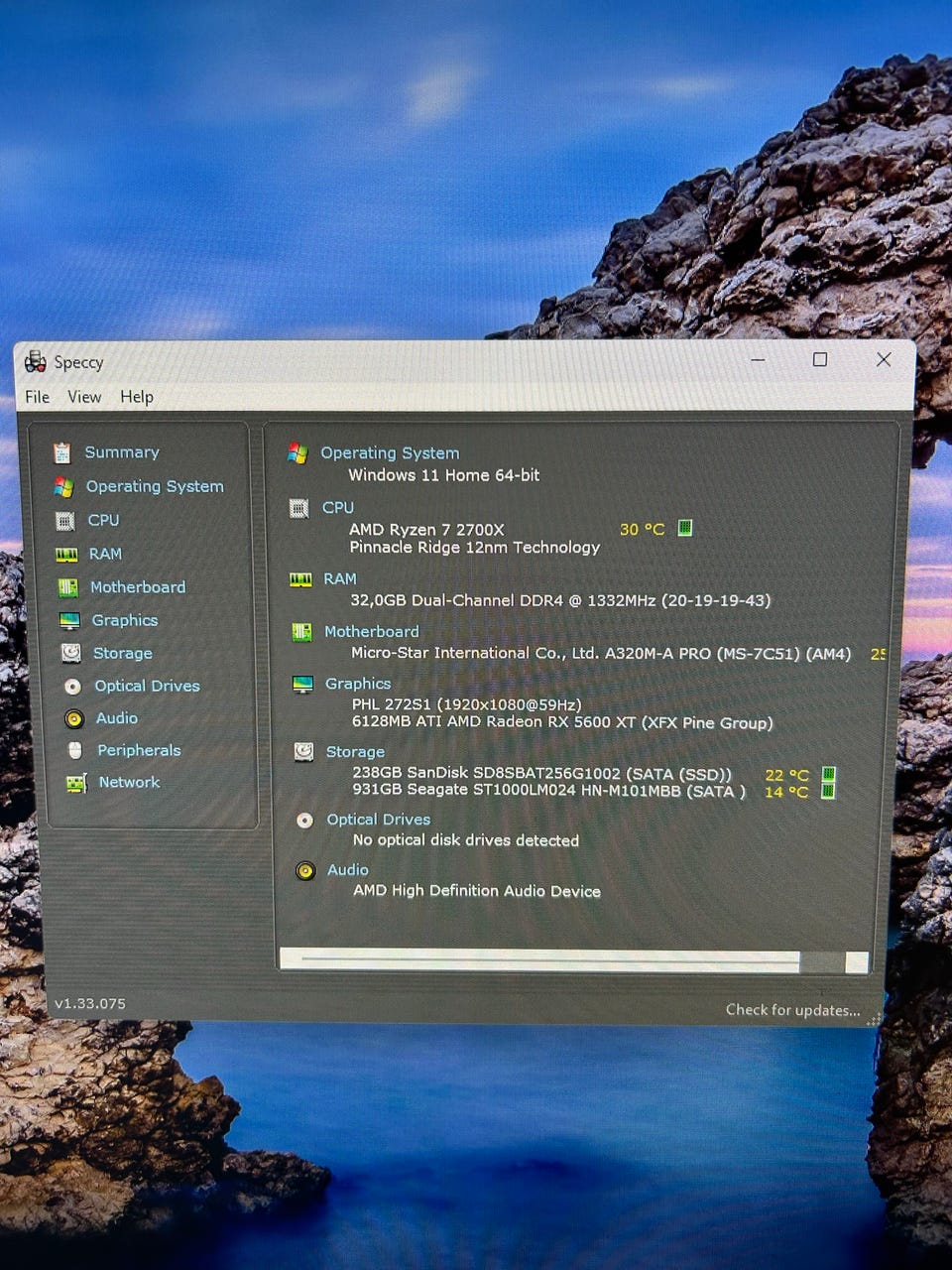
Task: Click the Speccy app icon in title bar
Action: tap(36, 362)
